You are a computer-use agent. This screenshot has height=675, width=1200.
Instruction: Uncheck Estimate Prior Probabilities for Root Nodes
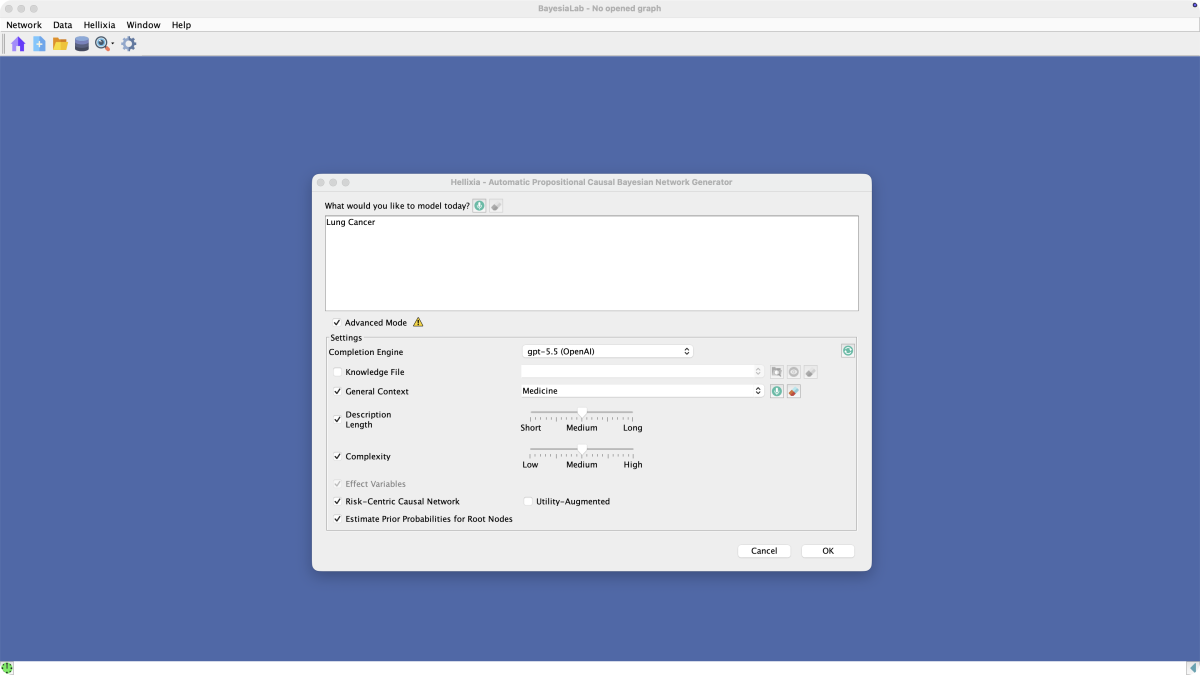point(337,519)
